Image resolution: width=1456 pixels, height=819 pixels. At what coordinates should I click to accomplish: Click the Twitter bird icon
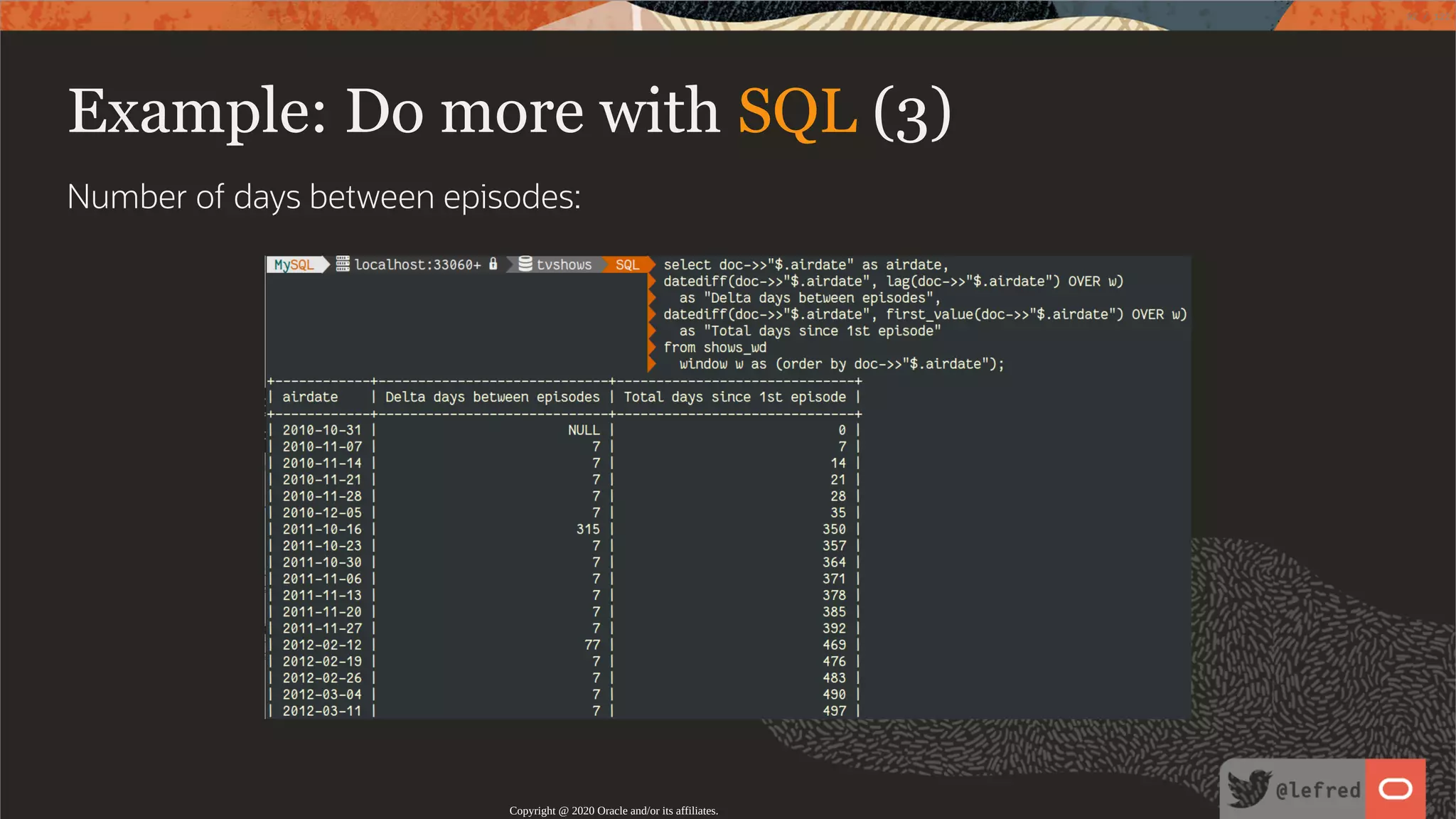(1248, 789)
